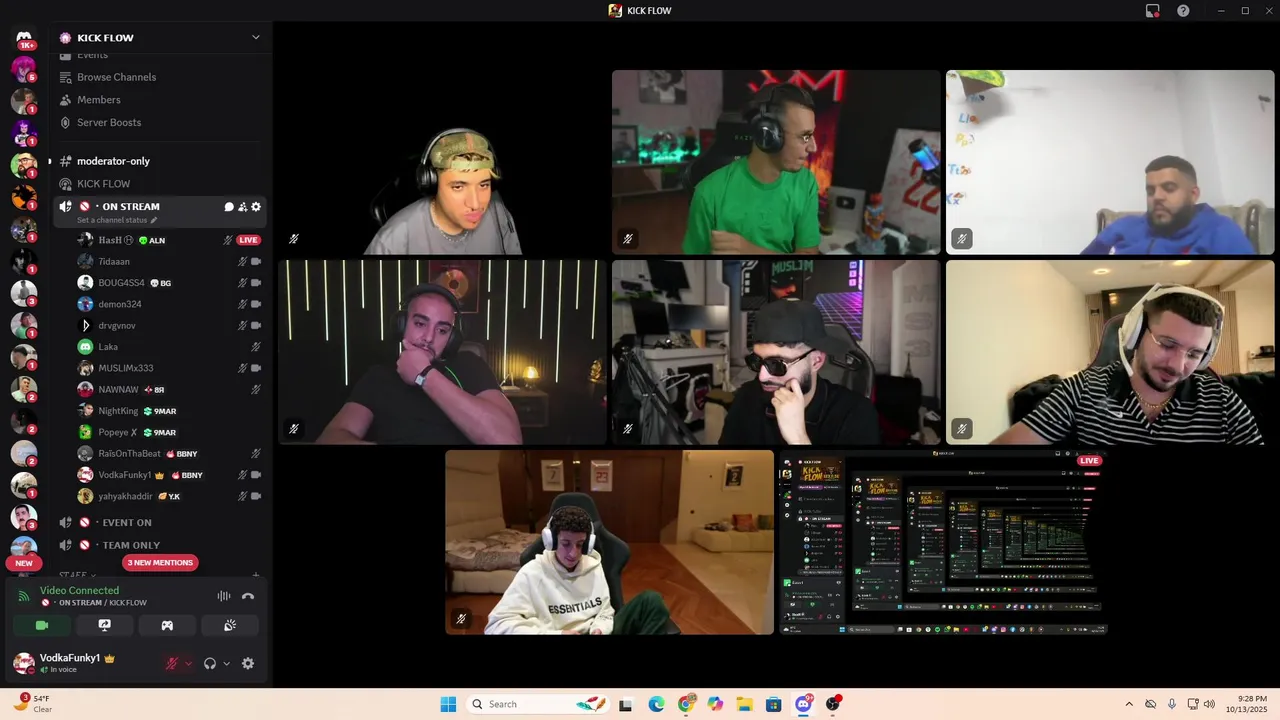
Task: Open Windows Start menu
Action: (448, 704)
